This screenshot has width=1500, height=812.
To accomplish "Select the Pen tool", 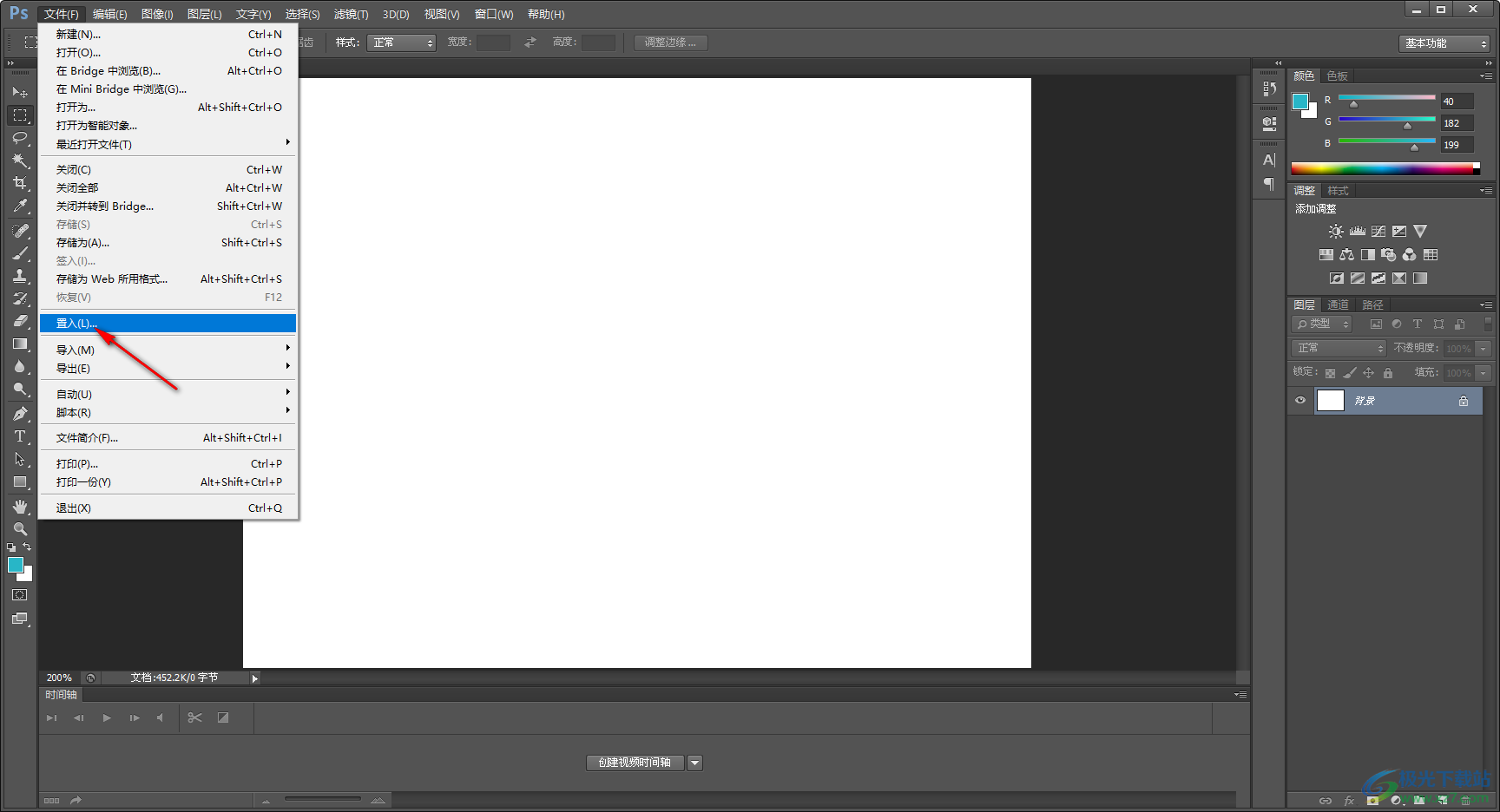I will (x=20, y=414).
